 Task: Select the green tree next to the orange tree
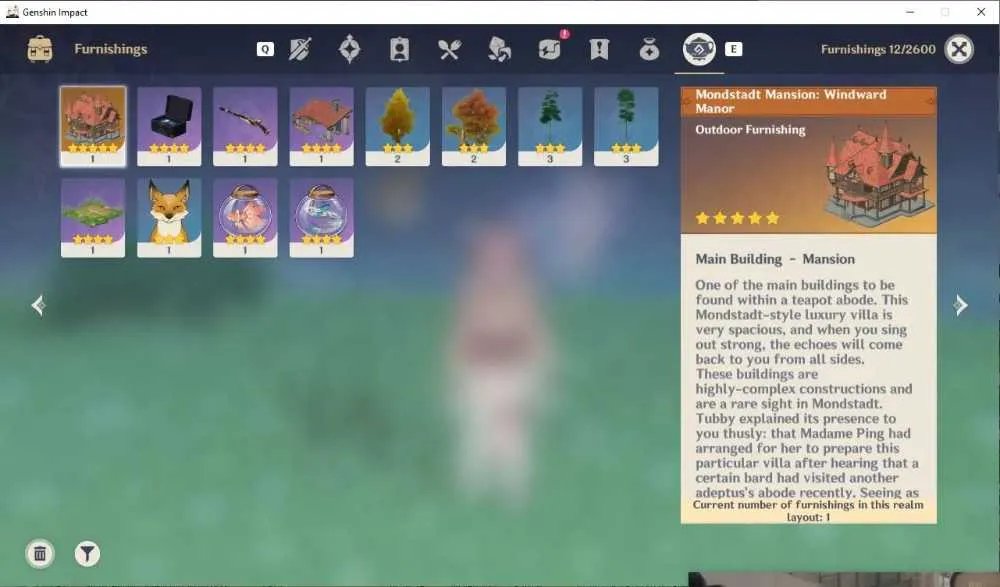[x=550, y=126]
